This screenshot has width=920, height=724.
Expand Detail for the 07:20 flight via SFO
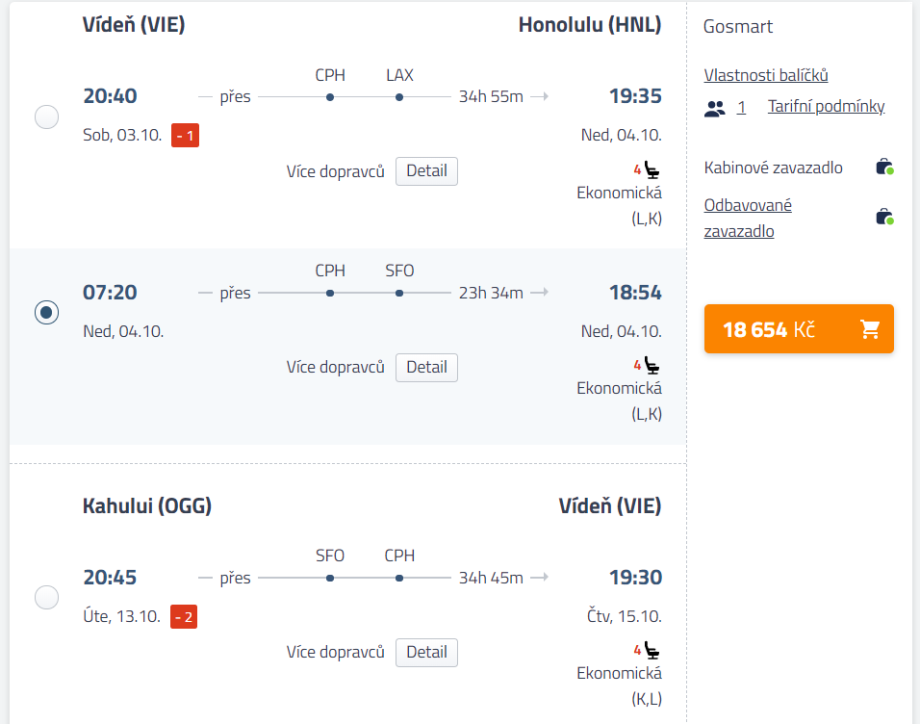click(426, 367)
